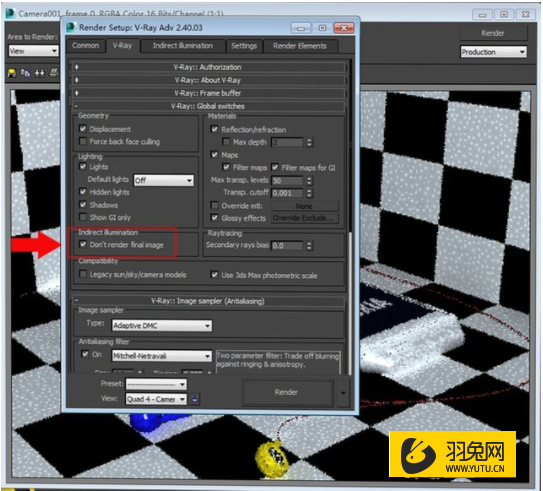This screenshot has width=543, height=491.
Task: Toggle the Antialiasing filter On checkbox
Action: [x=85, y=354]
